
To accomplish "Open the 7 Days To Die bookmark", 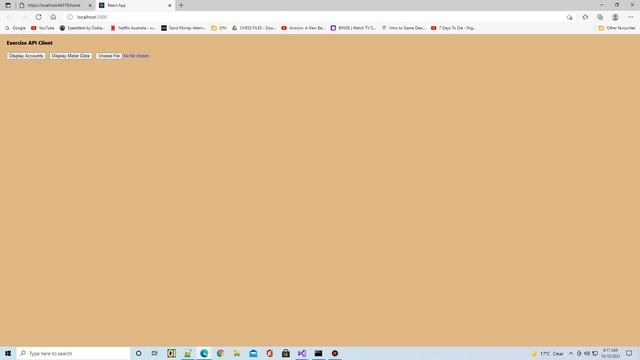I will click(x=453, y=28).
